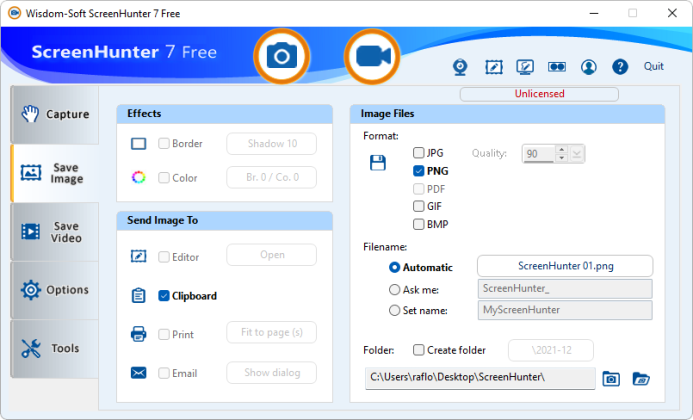Viewport: 693px width, 420px height.
Task: Click the Fit to page (s) button
Action: coord(271,332)
